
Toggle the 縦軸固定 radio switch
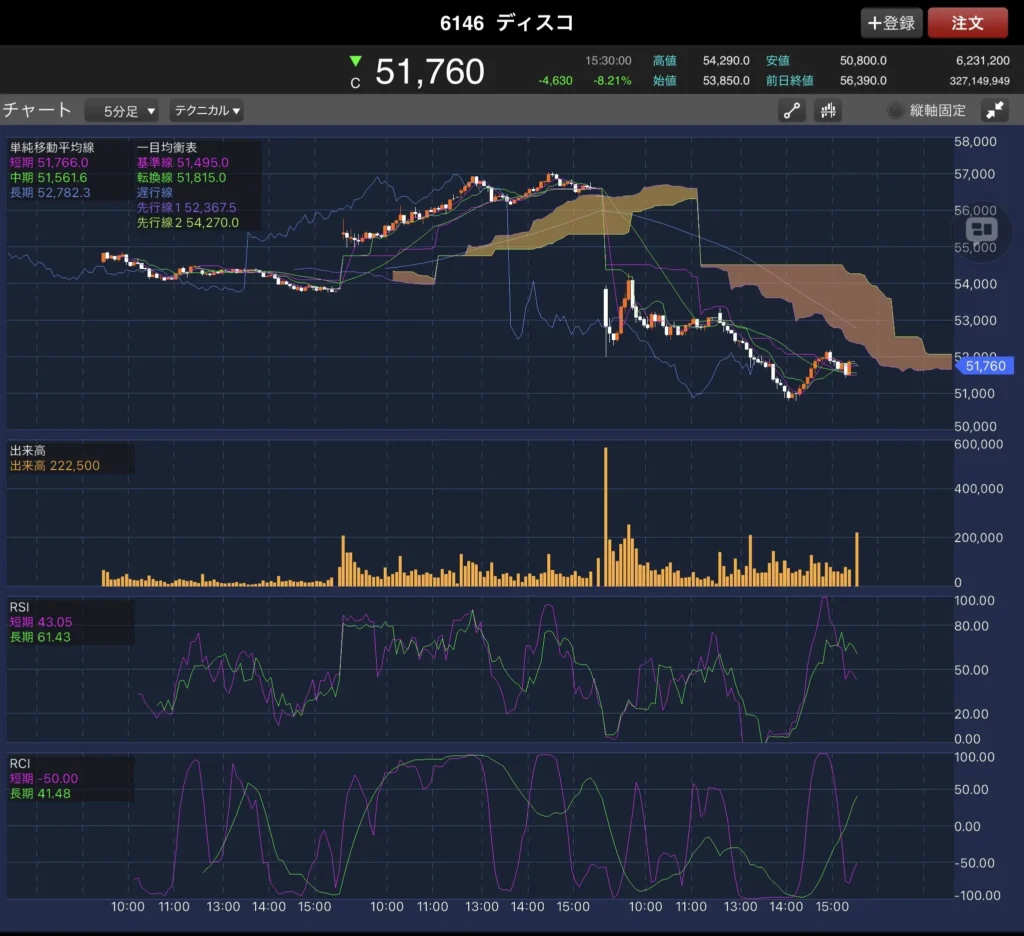(895, 111)
